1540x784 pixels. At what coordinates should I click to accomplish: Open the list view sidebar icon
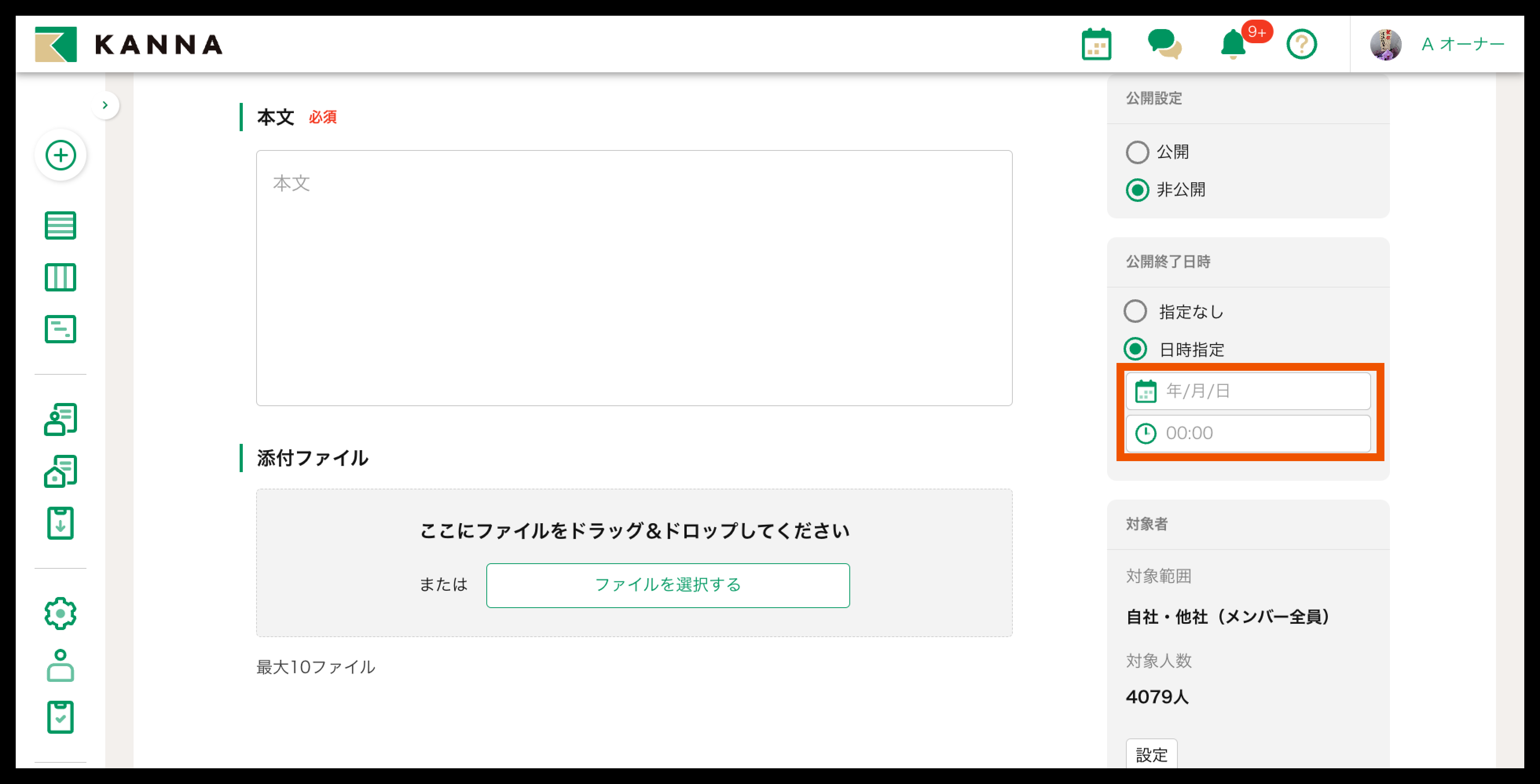pyautogui.click(x=60, y=225)
